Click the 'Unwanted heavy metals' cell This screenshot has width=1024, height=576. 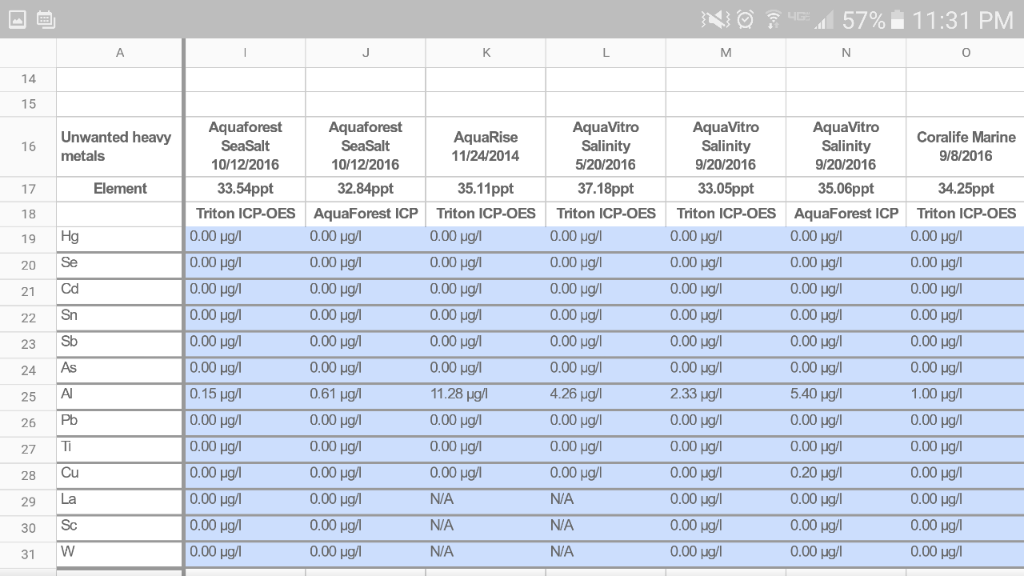point(120,146)
